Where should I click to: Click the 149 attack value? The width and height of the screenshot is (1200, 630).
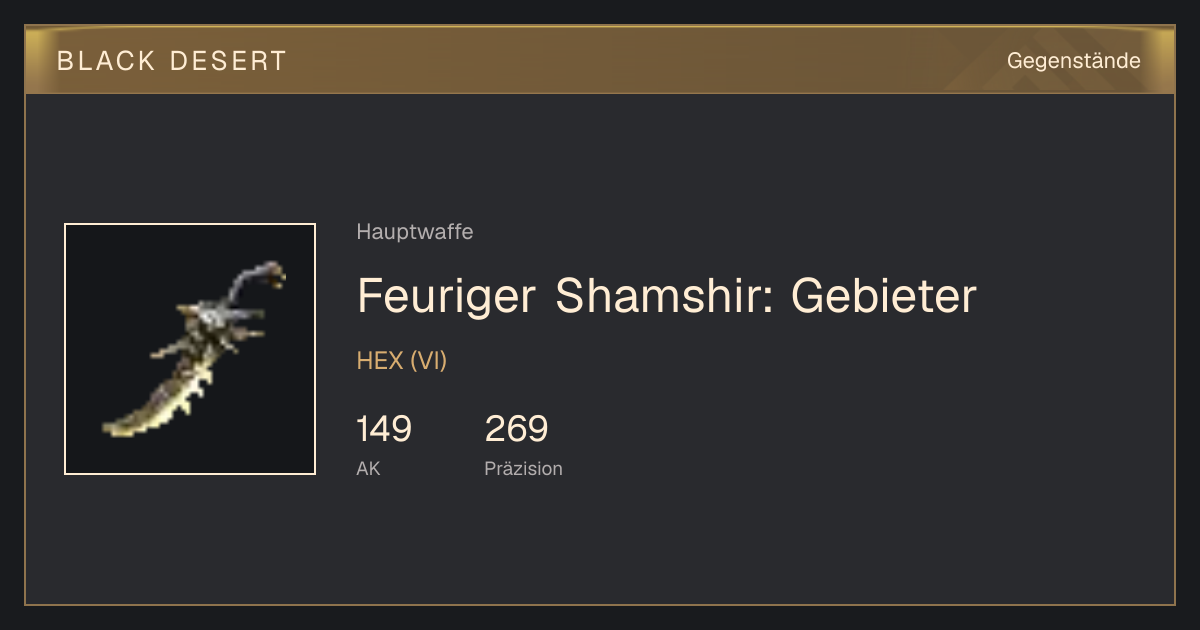point(384,429)
